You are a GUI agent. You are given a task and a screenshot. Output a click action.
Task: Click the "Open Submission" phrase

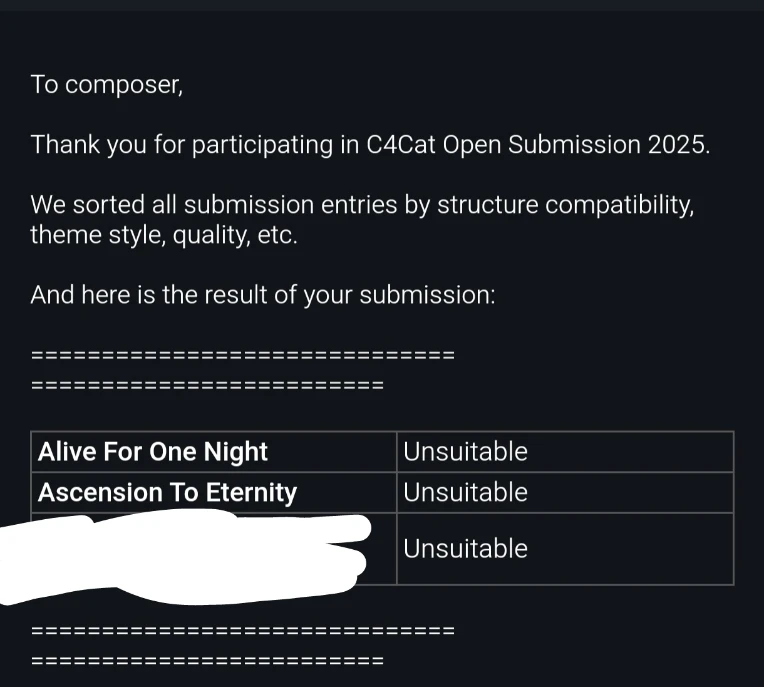coord(541,145)
